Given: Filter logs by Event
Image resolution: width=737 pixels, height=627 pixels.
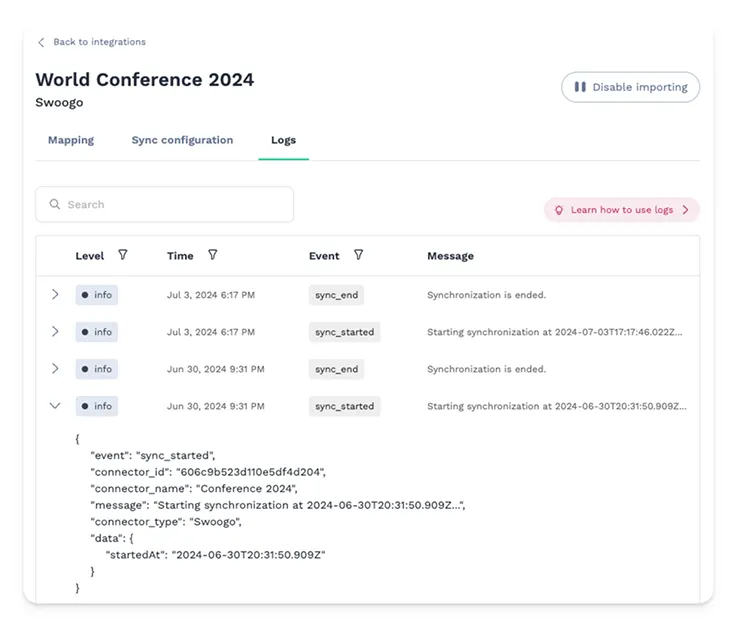Looking at the screenshot, I should pyautogui.click(x=359, y=255).
